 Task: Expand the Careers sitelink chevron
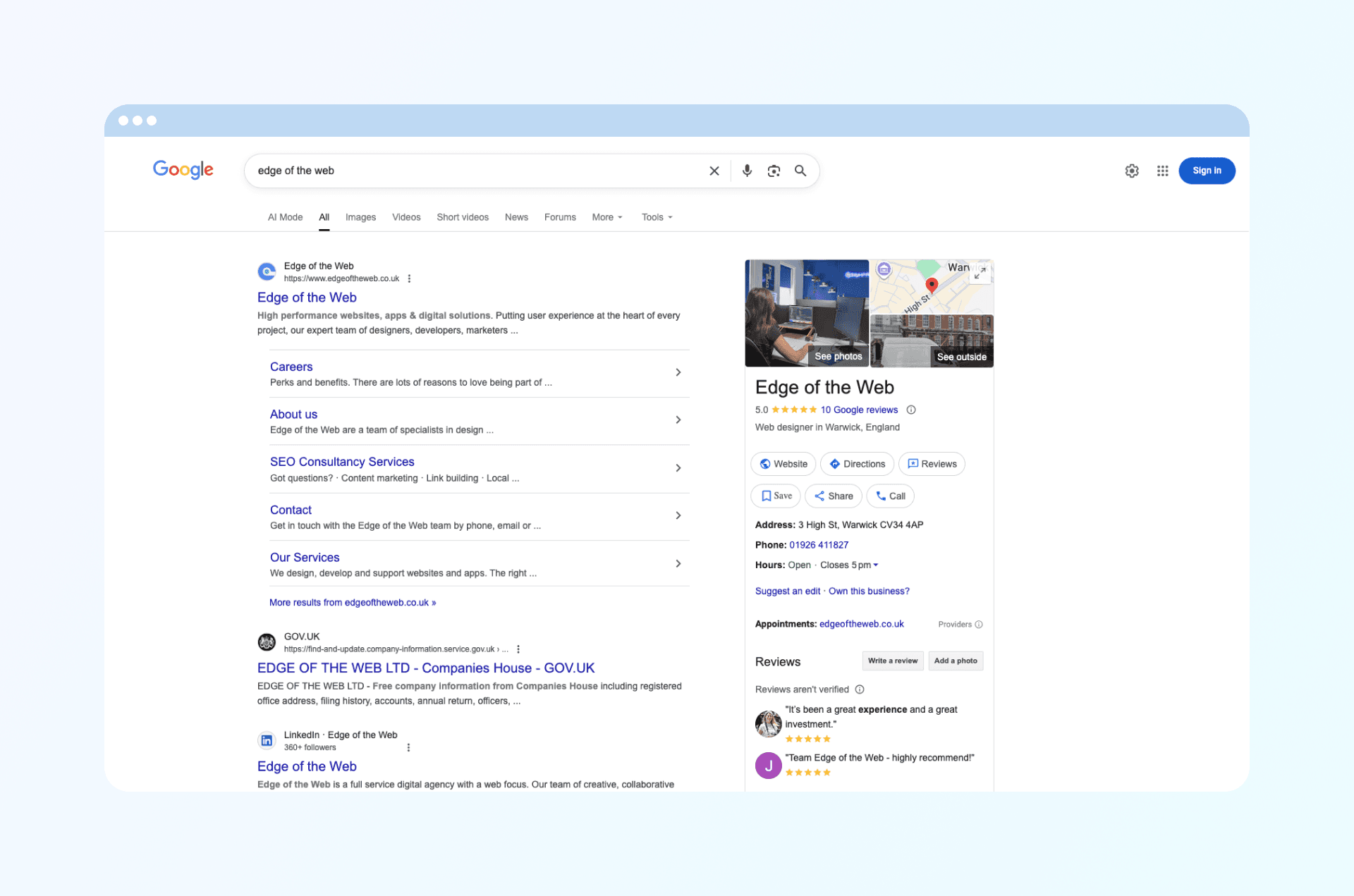coord(678,372)
